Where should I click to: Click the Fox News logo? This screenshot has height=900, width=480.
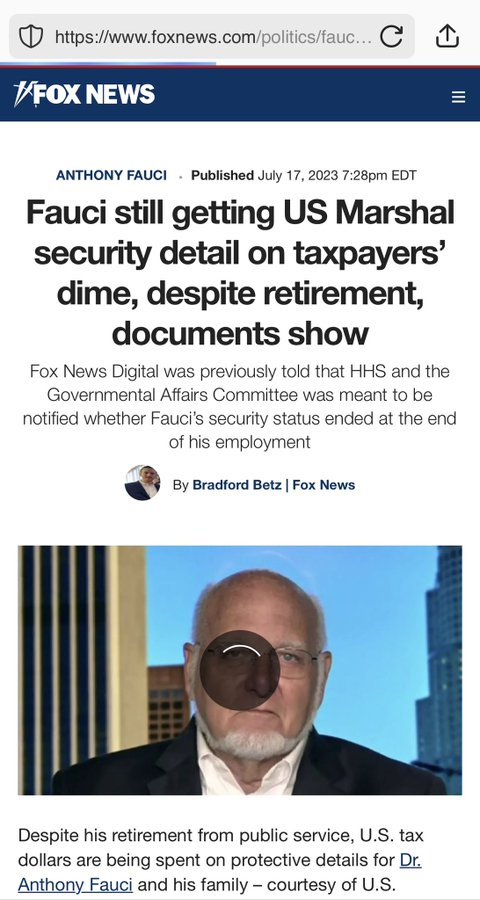tap(84, 94)
